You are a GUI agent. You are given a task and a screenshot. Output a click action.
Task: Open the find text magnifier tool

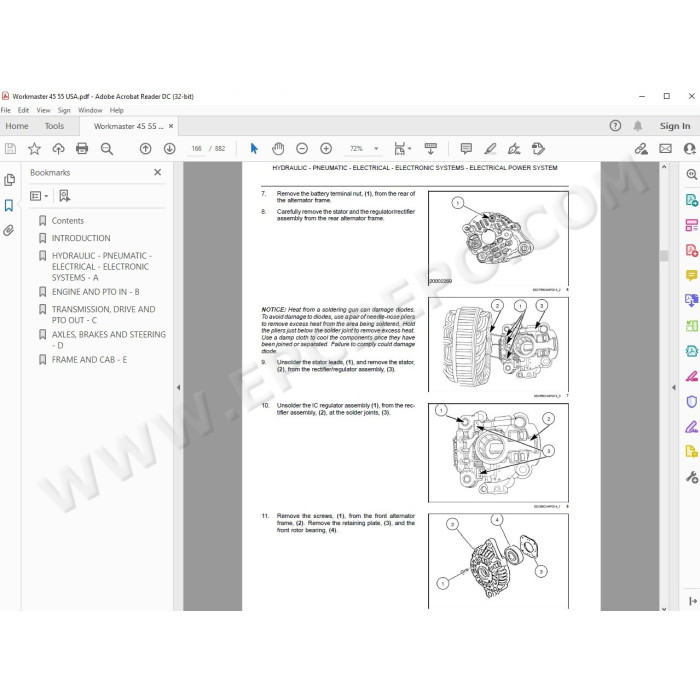coord(107,149)
